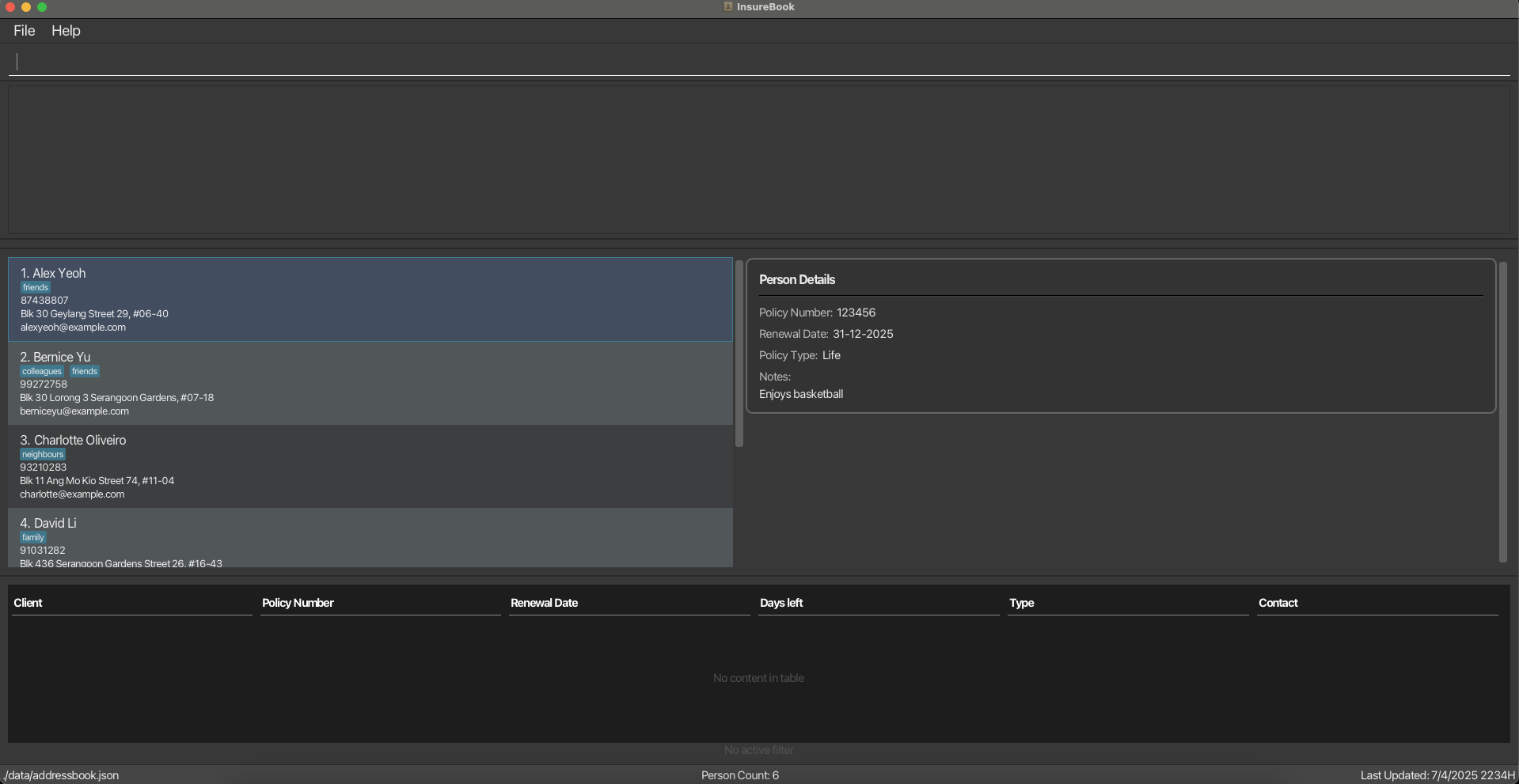This screenshot has height=784, width=1519.
Task: Click address Blk 30 Lorong 3 Serangoon Gardens
Action: coord(116,398)
